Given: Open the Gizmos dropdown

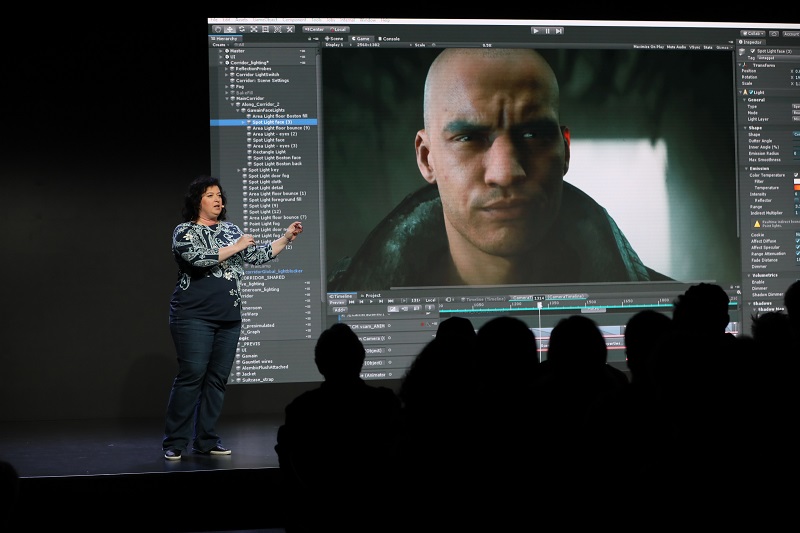Looking at the screenshot, I should 723,47.
